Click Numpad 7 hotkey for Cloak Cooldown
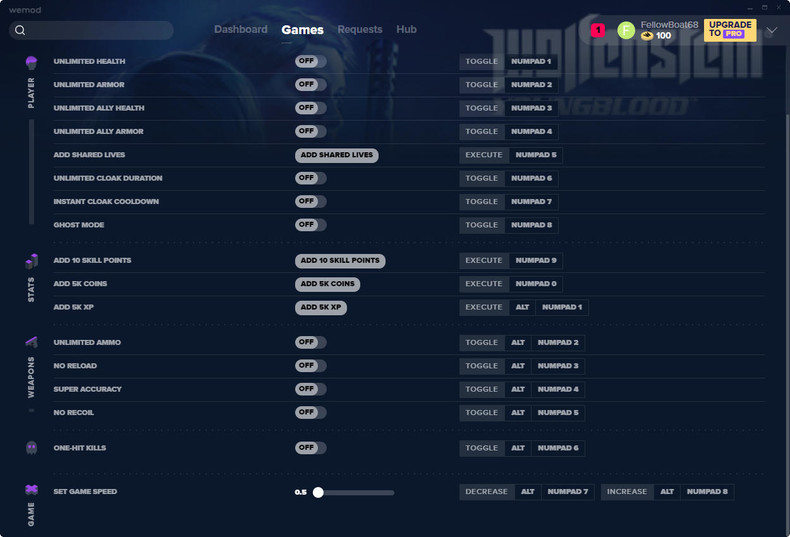This screenshot has height=537, width=790. click(531, 202)
